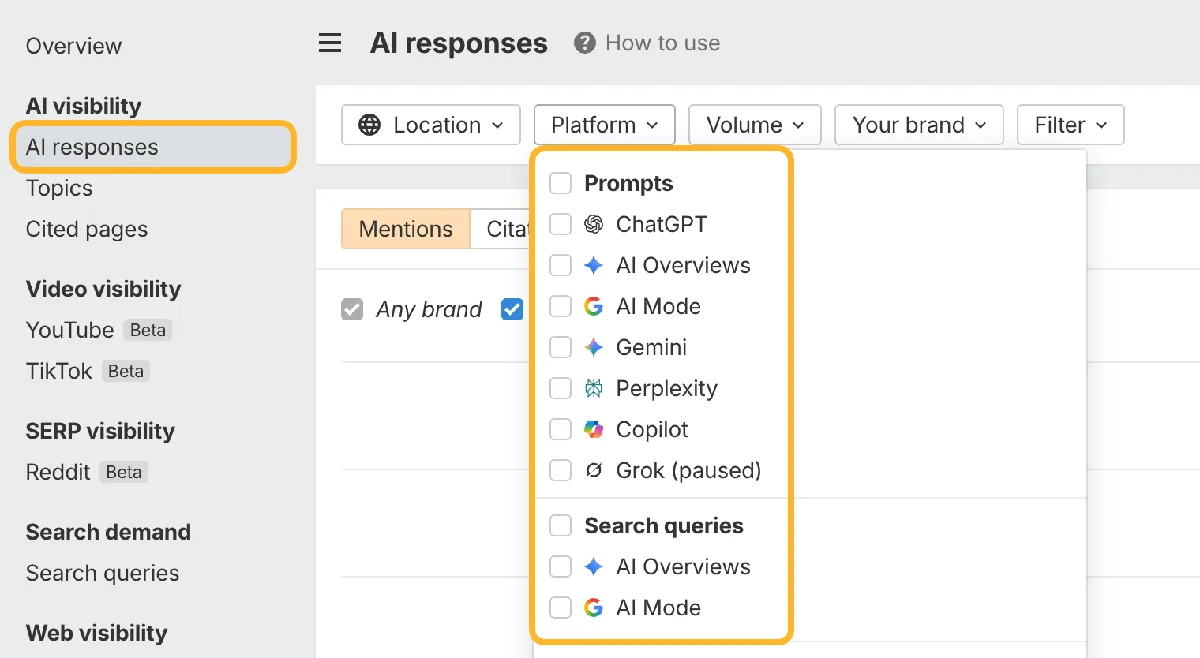Viewport: 1200px width, 658px height.
Task: Click the ChatGPT logo icon
Action: tap(594, 224)
